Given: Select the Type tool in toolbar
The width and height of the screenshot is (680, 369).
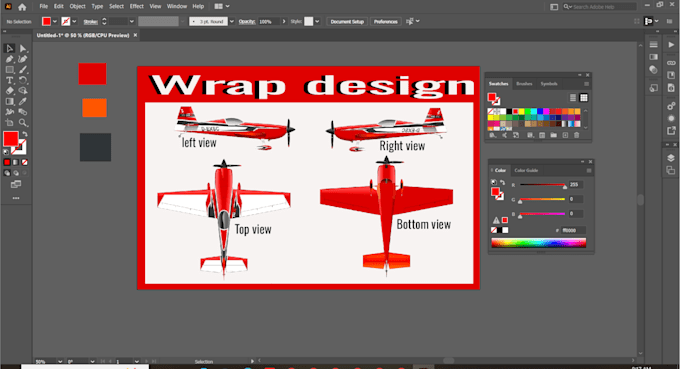Looking at the screenshot, I should tap(9, 80).
